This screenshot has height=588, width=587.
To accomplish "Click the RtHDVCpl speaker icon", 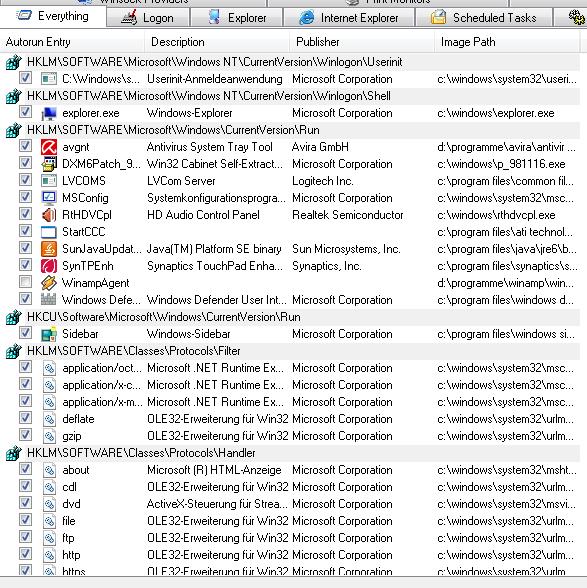I will [x=49, y=215].
